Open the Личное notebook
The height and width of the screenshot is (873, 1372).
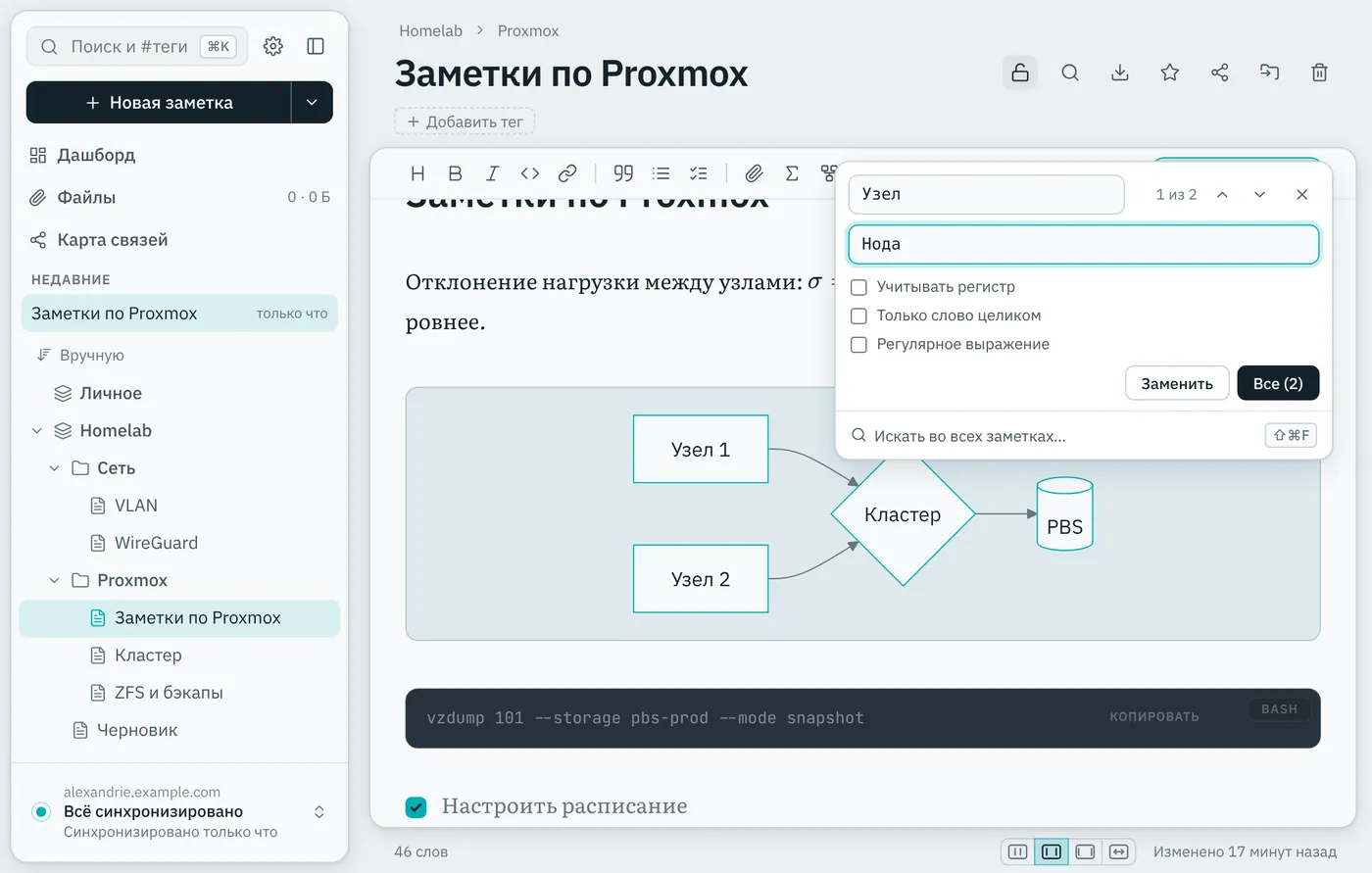pos(179,393)
